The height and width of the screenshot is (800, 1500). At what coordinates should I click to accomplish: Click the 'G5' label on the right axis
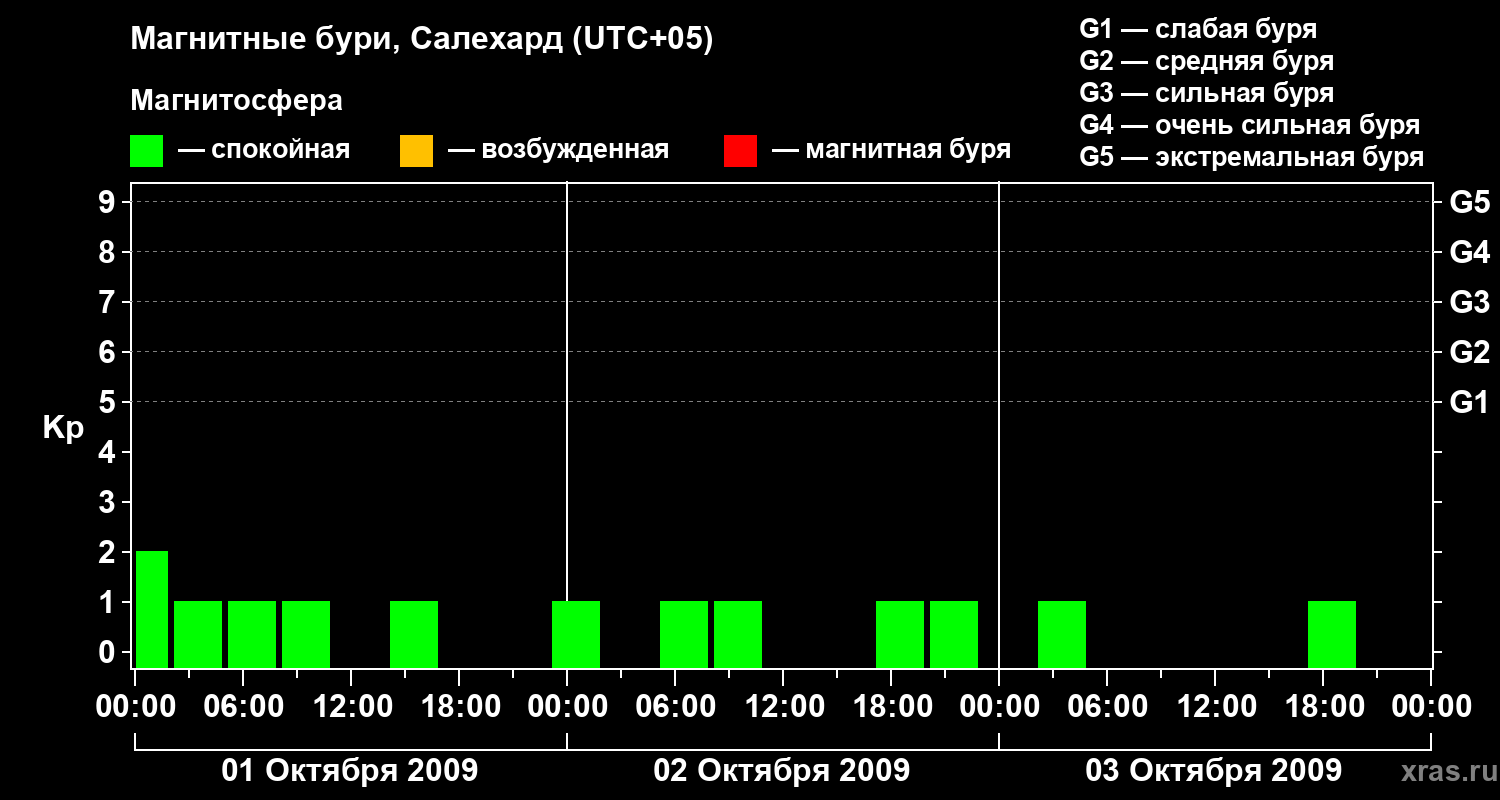[1469, 202]
